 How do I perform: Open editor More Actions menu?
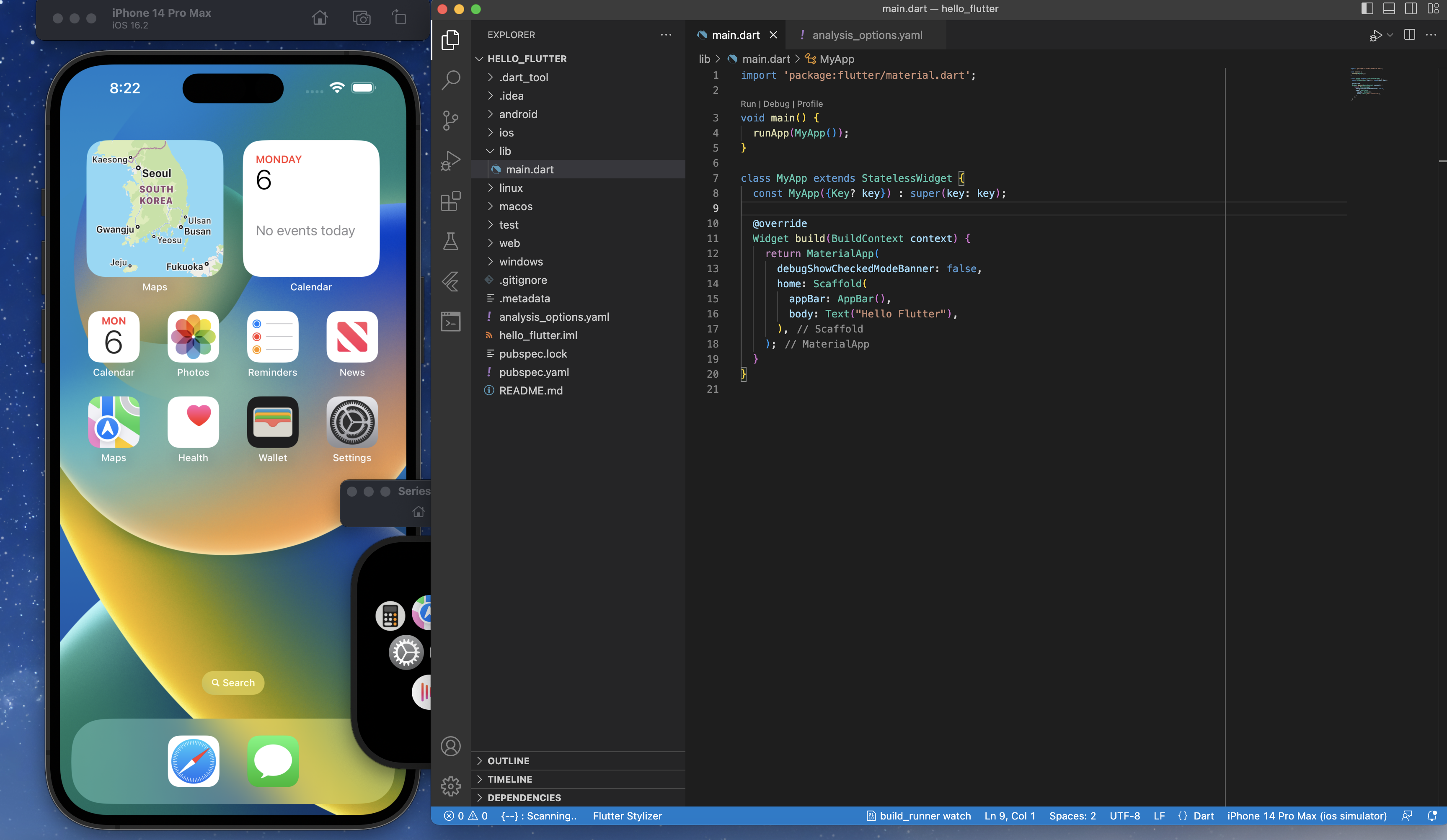pyautogui.click(x=1431, y=35)
